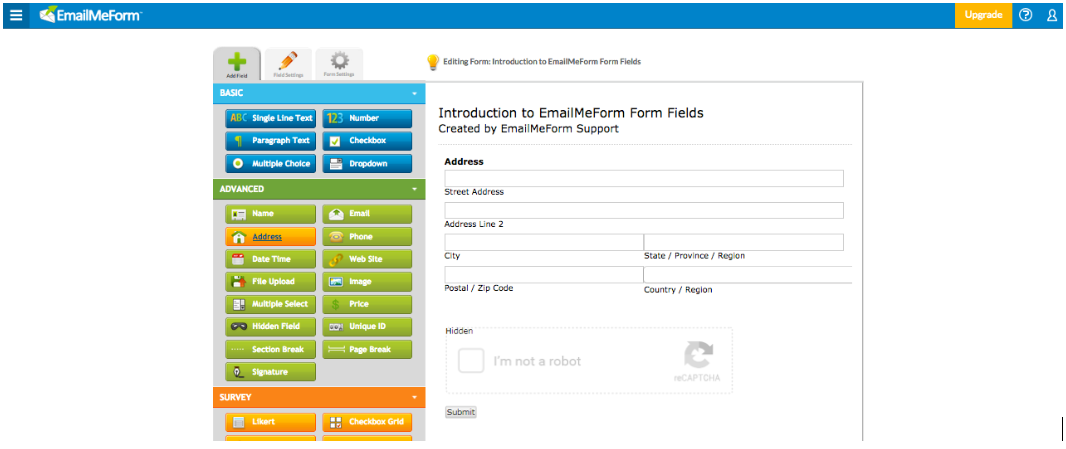Click the State / Province / Region input
This screenshot has height=449, width=1066.
[x=744, y=242]
